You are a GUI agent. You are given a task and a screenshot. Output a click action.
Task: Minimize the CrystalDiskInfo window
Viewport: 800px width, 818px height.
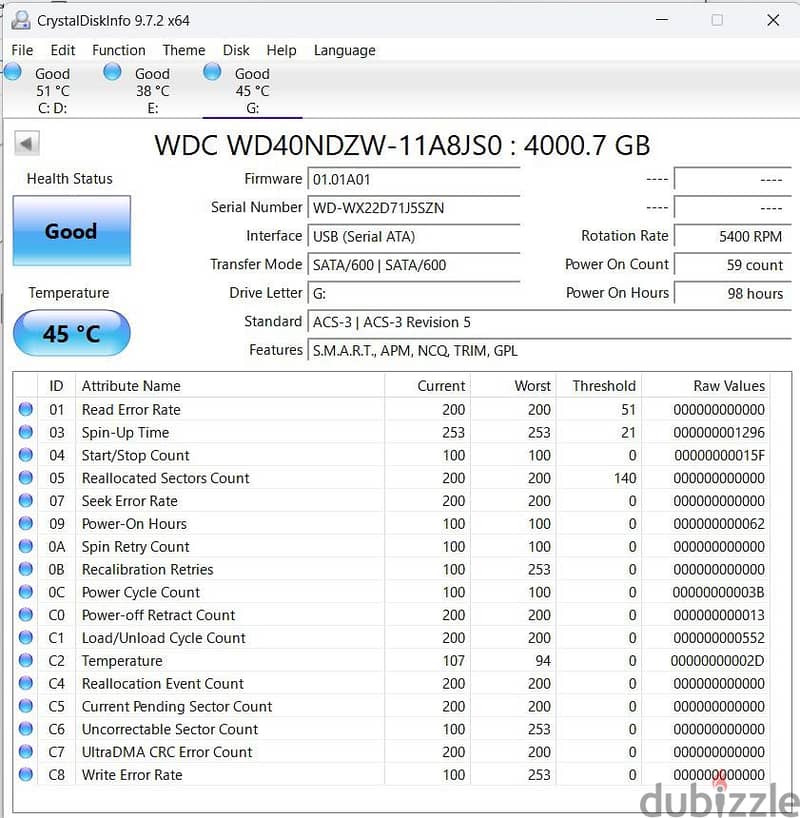point(662,20)
